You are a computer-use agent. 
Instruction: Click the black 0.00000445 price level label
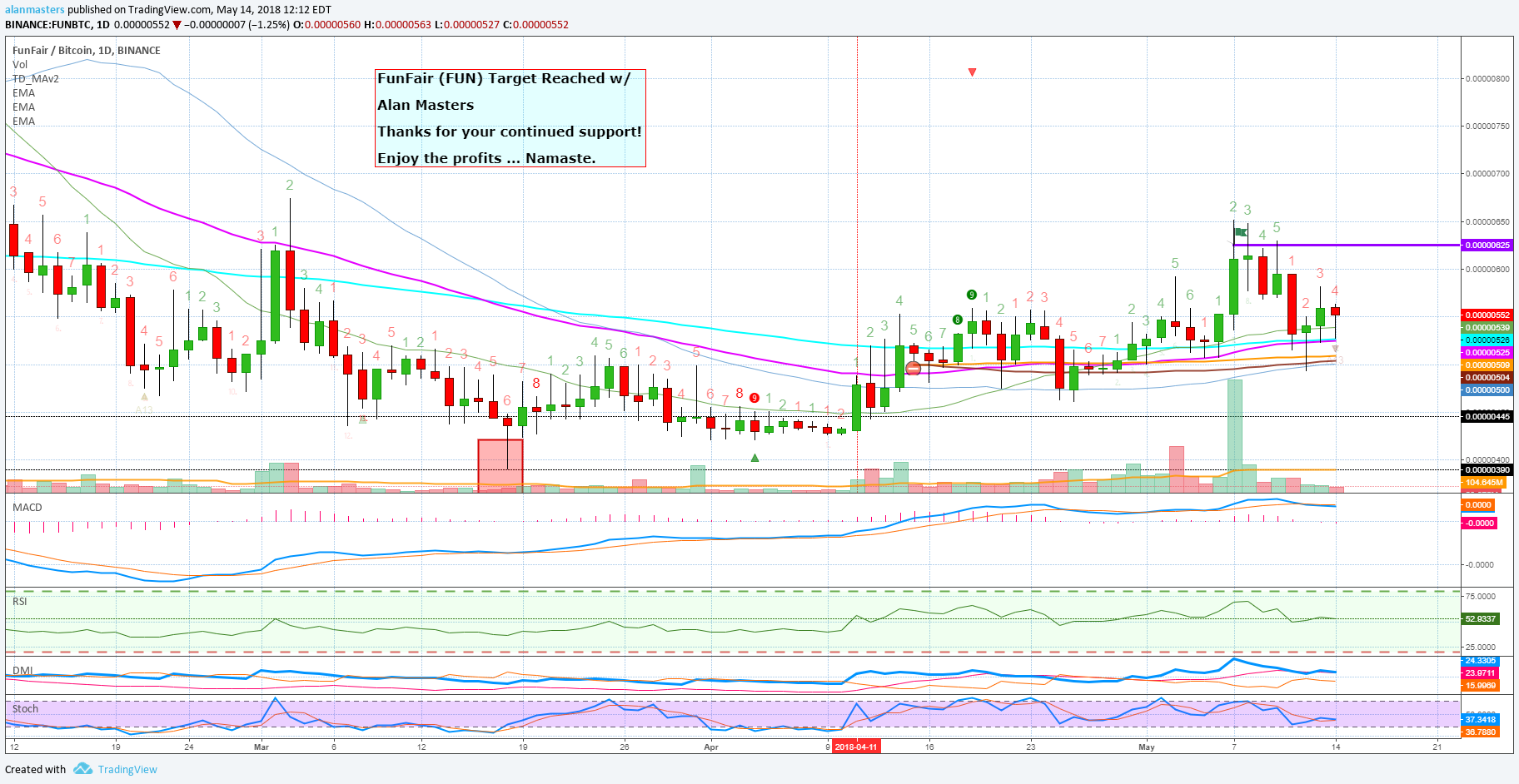click(x=1487, y=417)
